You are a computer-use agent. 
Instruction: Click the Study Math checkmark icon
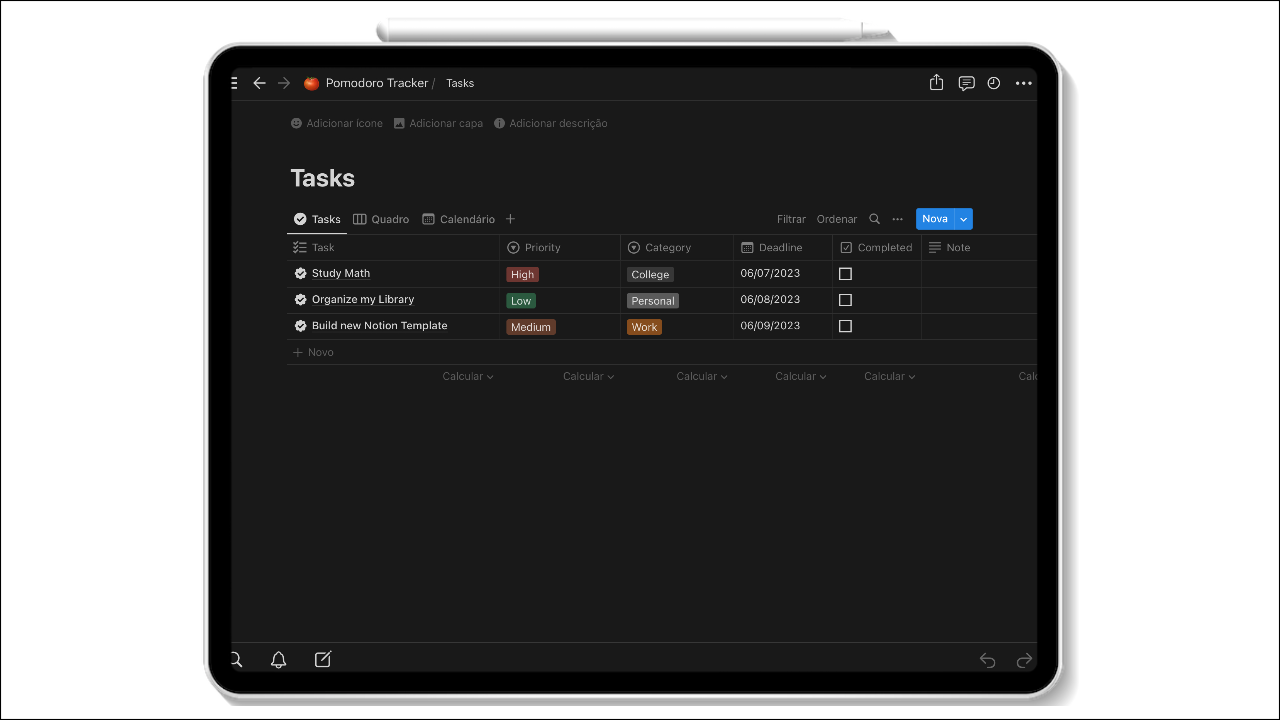300,273
